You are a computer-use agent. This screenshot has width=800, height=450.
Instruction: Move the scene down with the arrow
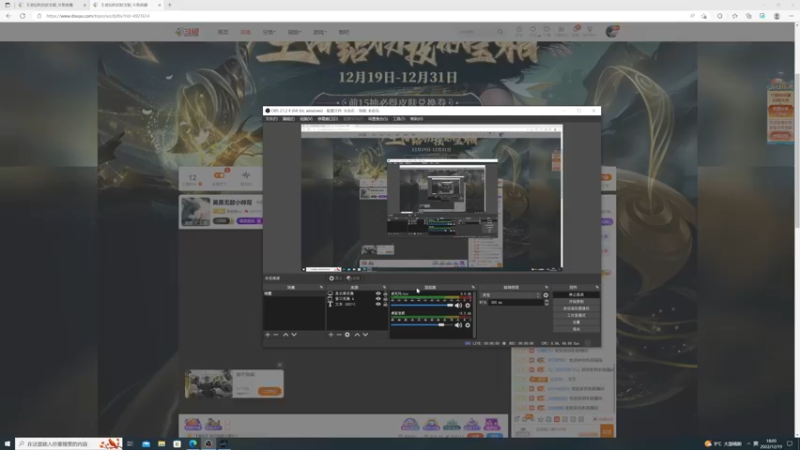click(294, 335)
